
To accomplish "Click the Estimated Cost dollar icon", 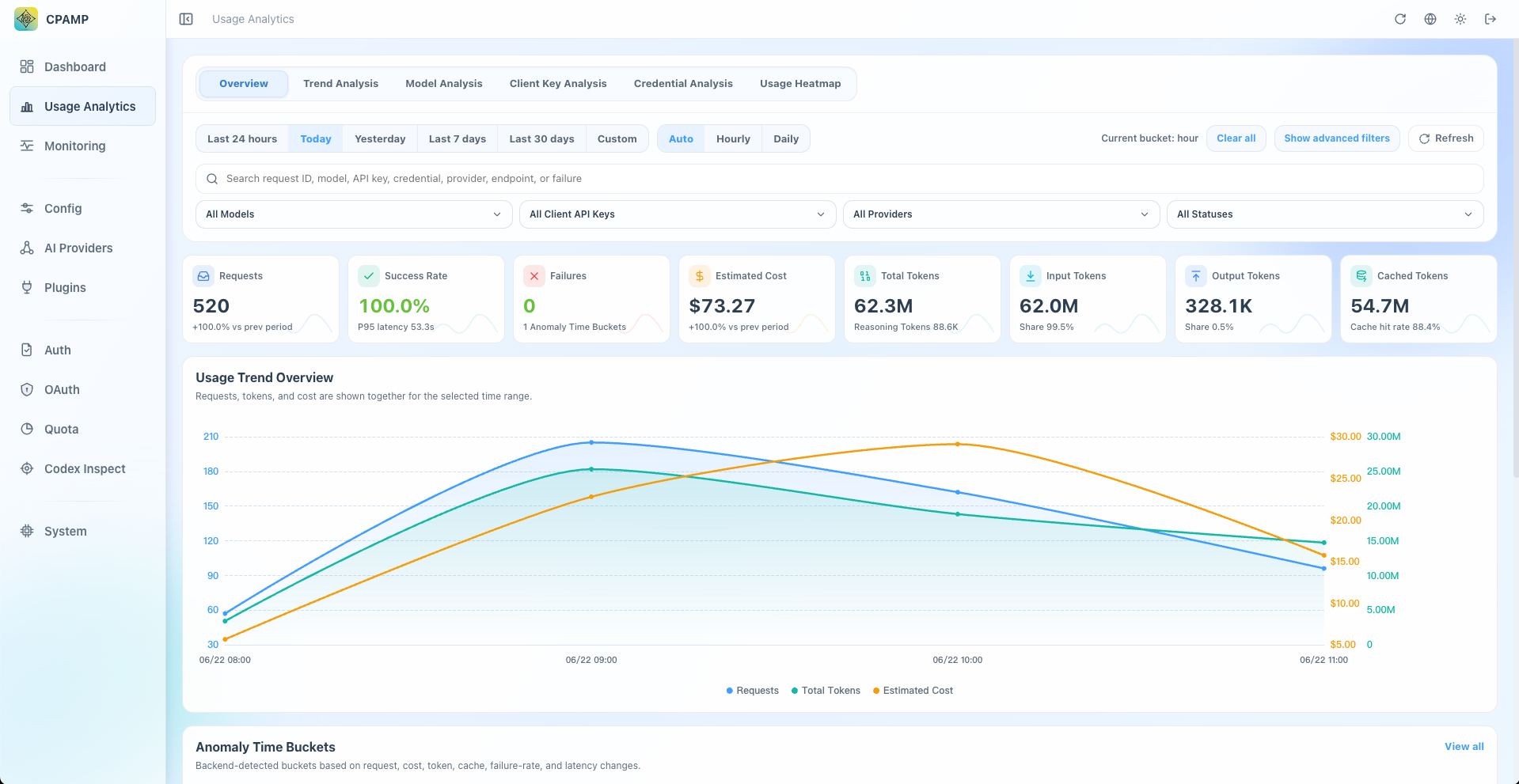I will click(x=700, y=276).
